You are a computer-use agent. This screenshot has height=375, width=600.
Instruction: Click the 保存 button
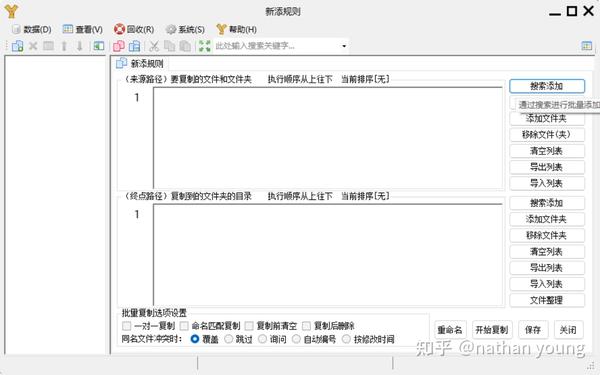click(533, 330)
